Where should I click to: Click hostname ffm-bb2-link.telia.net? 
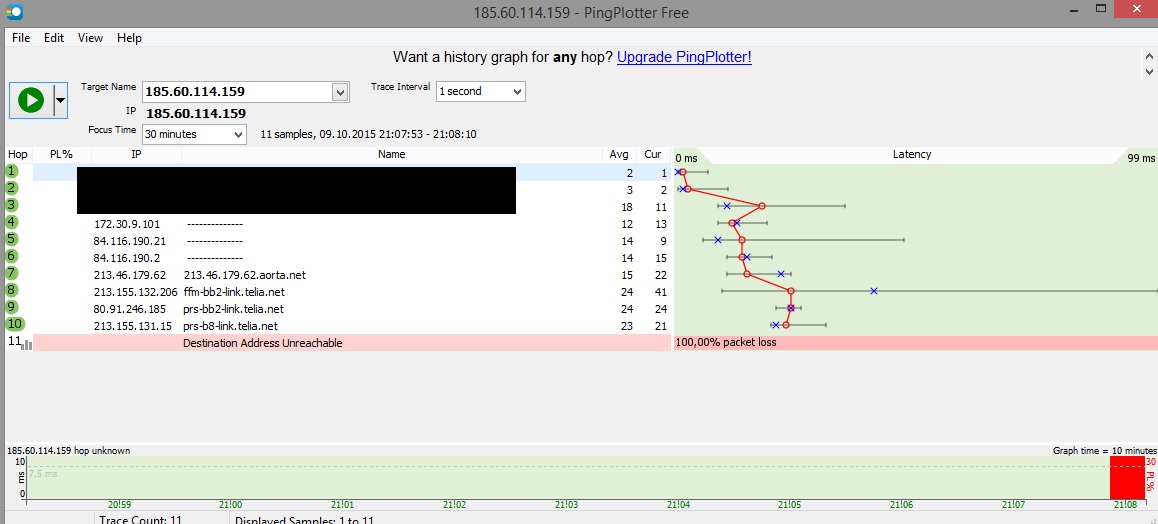coord(233,292)
